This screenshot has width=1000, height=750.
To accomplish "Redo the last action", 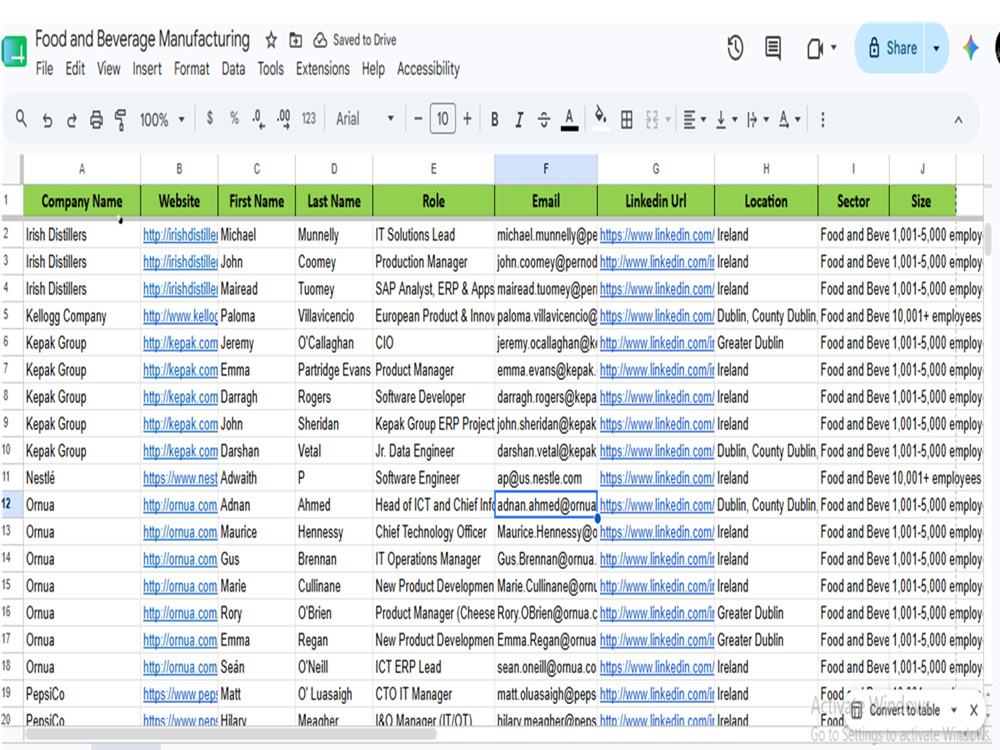I will tap(71, 120).
